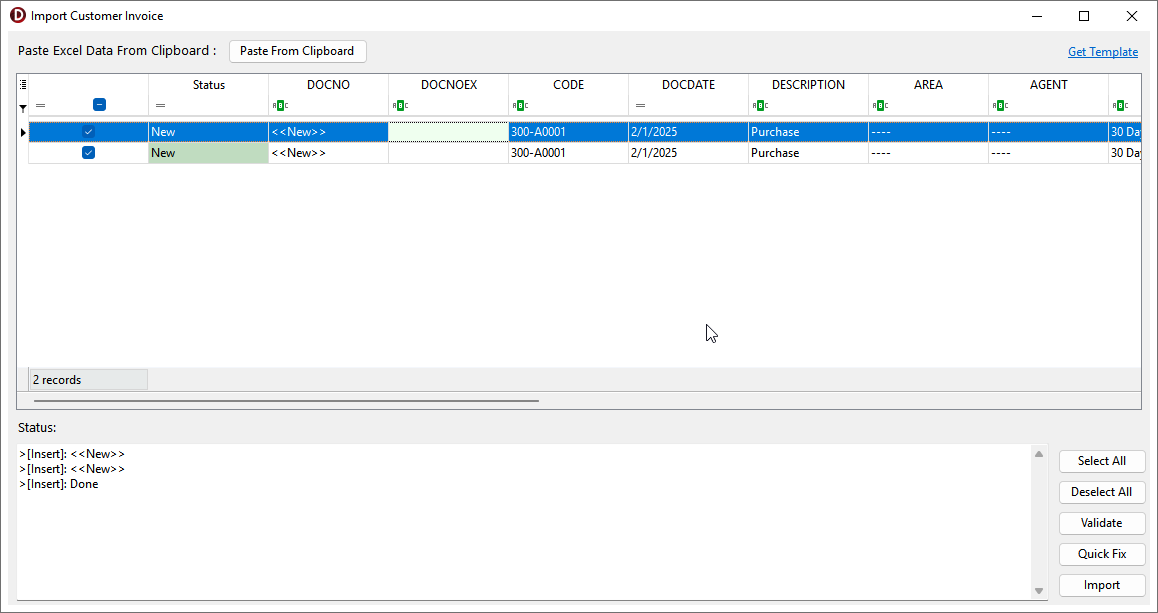Image resolution: width=1158 pixels, height=613 pixels.
Task: Click the DOCNOEX column filter operator icon
Action: pos(400,106)
